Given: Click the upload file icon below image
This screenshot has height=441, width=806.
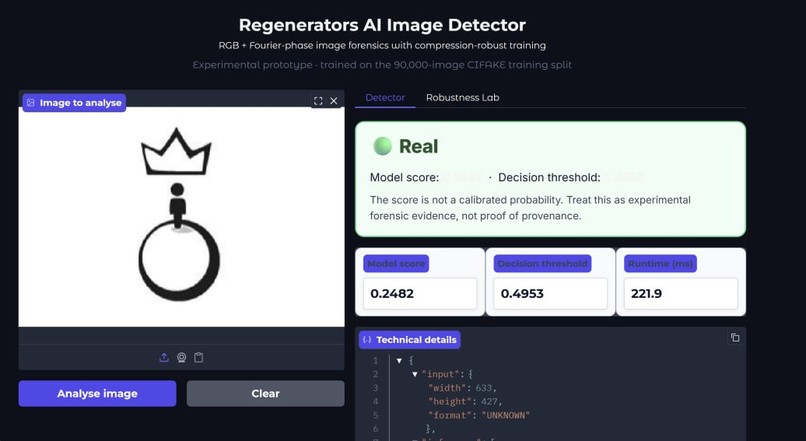Looking at the screenshot, I should 164,357.
